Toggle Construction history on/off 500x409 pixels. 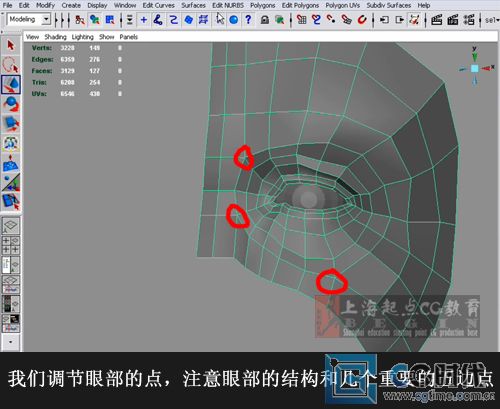tap(414, 20)
